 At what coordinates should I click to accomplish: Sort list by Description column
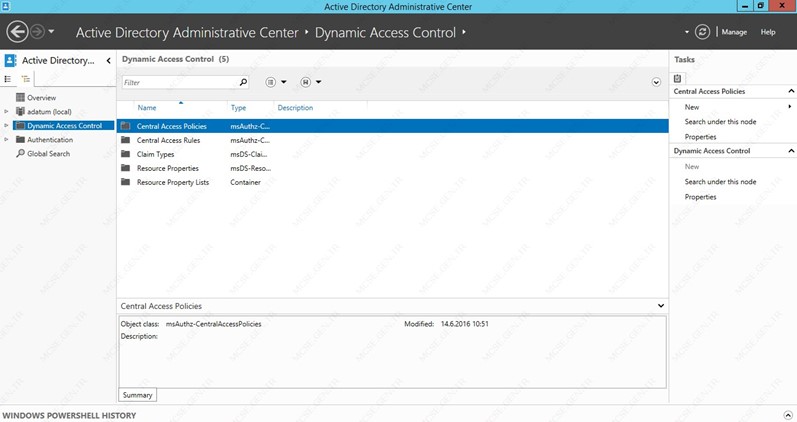point(295,108)
